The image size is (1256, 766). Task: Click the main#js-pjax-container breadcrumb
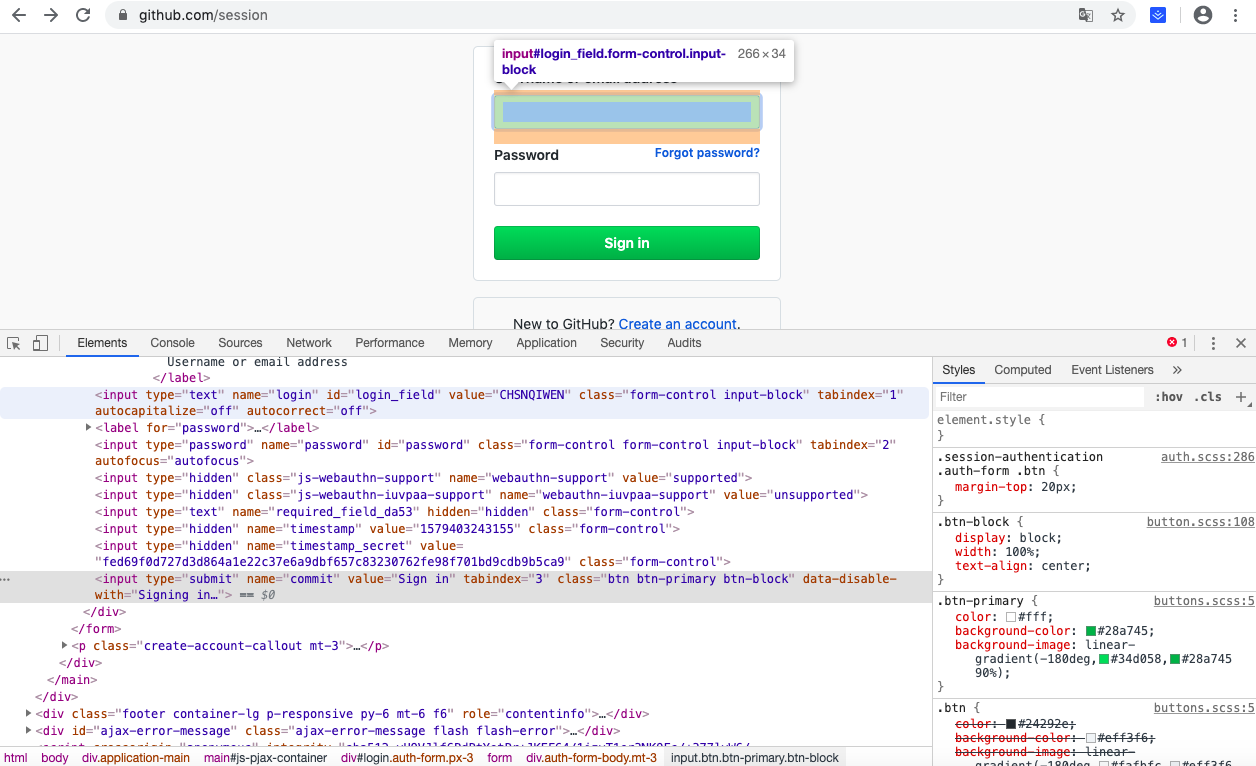(x=265, y=758)
